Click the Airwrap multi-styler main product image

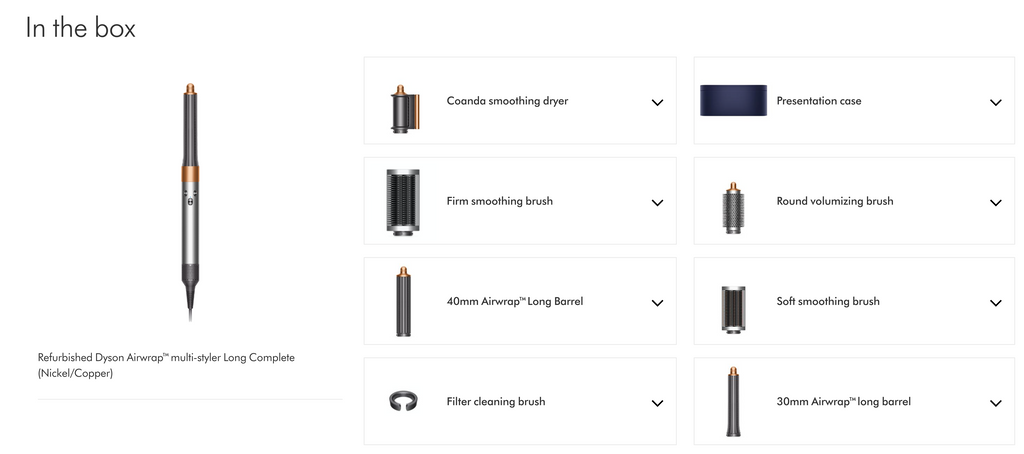coord(190,202)
